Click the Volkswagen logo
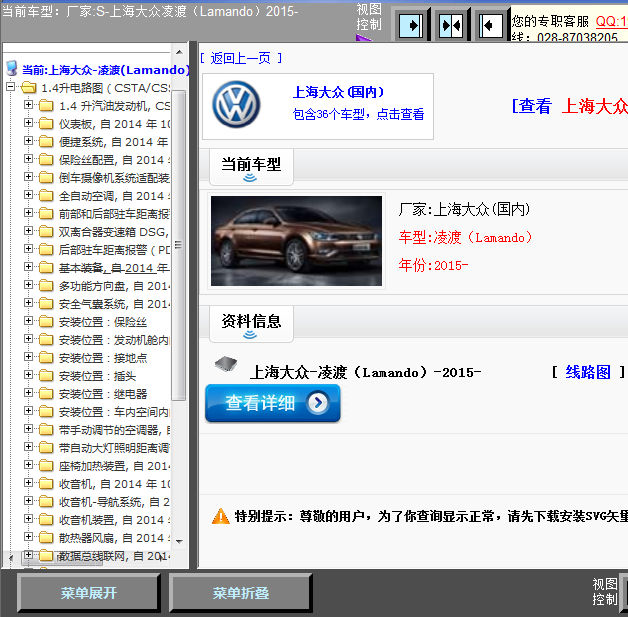Viewport: 628px width, 617px height. 236,105
